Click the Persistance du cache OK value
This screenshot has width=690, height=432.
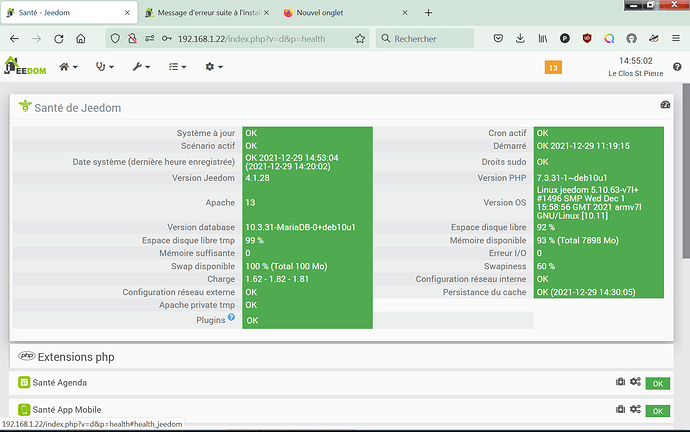(586, 292)
